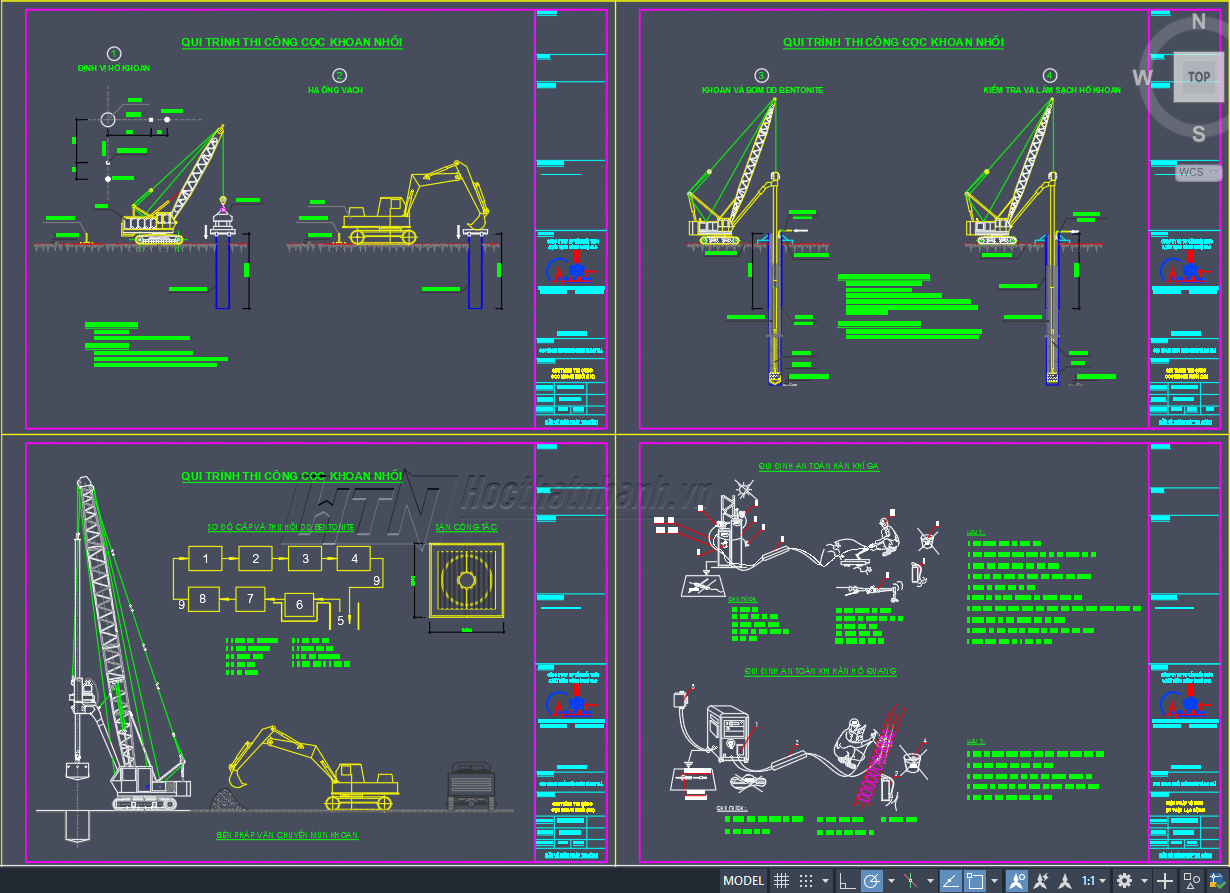The width and height of the screenshot is (1230, 893).
Task: Toggle object snap tracking
Action: point(950,881)
